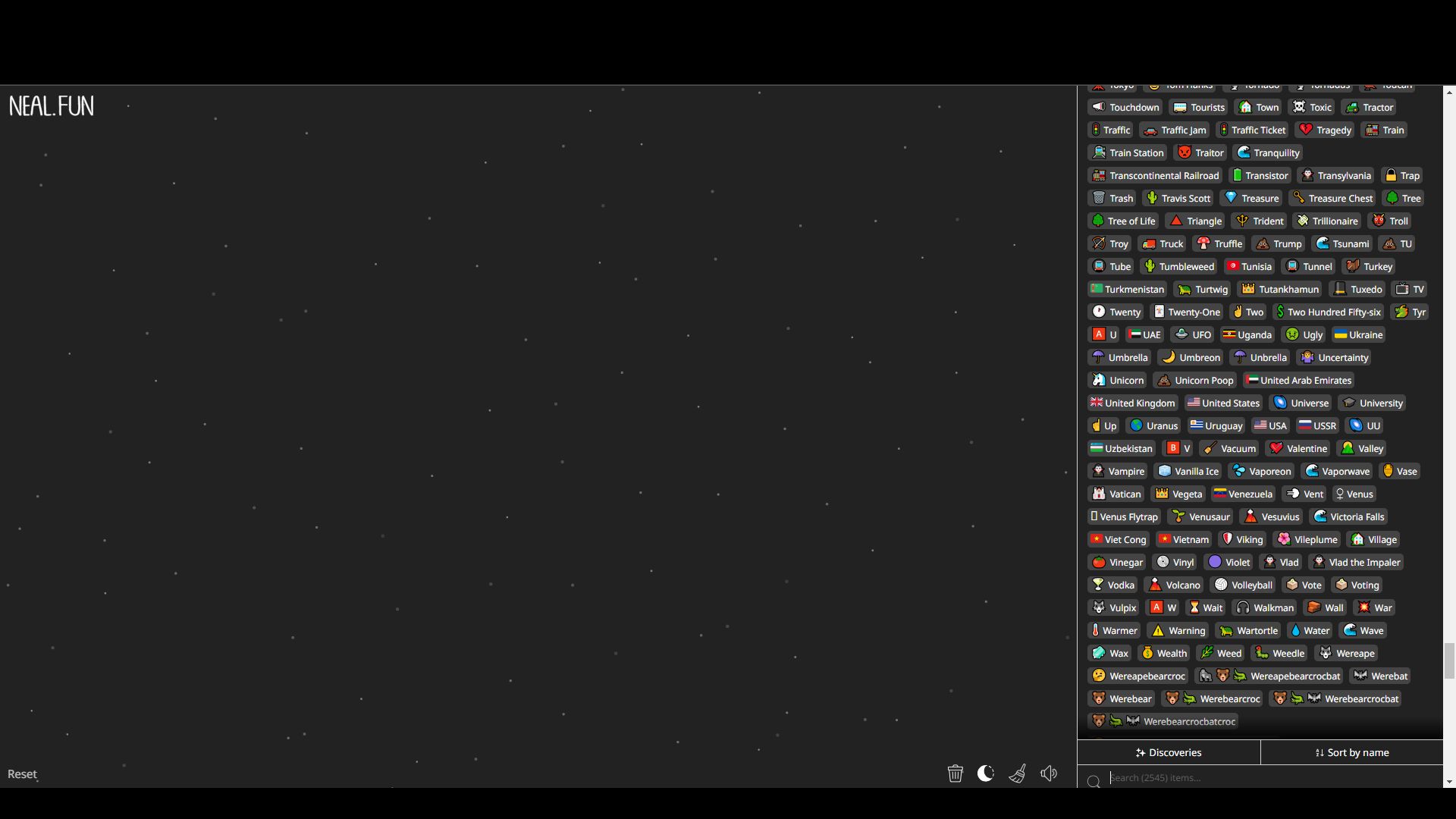The width and height of the screenshot is (1456, 819).
Task: Click the reset/trash delete icon
Action: coord(955,773)
